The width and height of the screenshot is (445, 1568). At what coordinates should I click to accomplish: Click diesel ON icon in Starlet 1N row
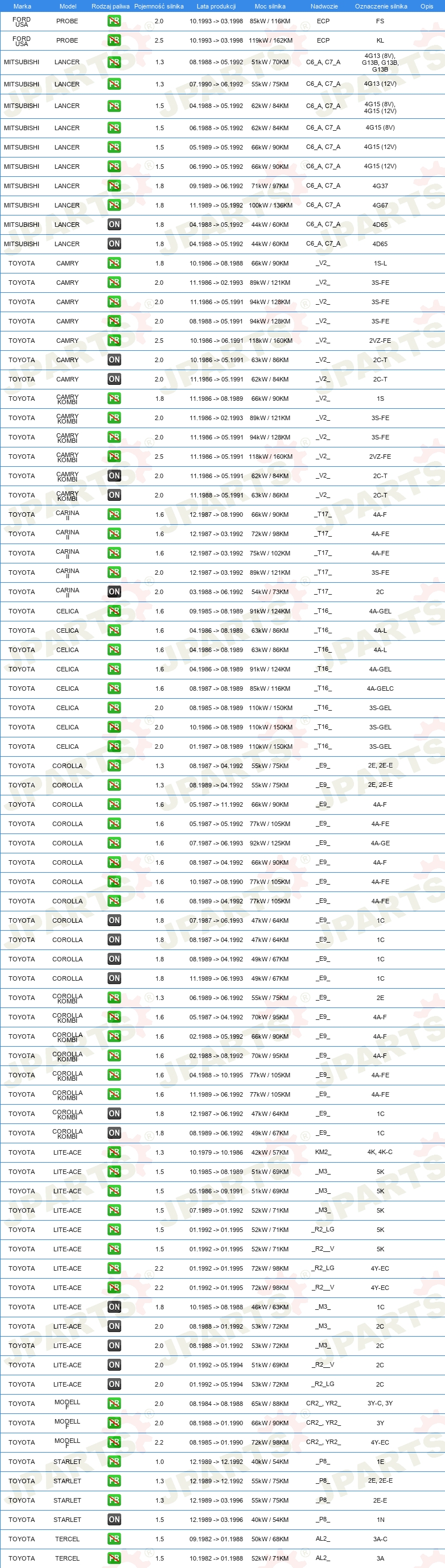coord(114,1520)
